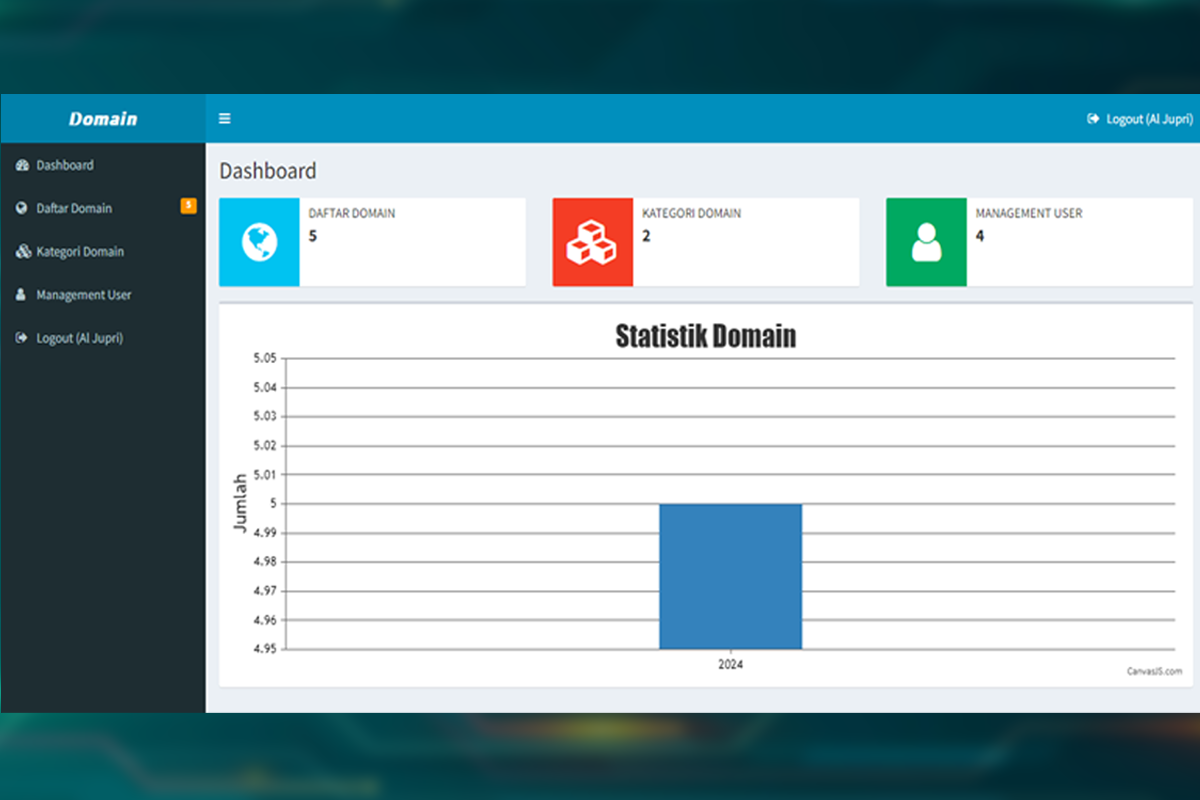Click the orange badge on Daftar Domain
This screenshot has width=1200, height=800.
pos(188,205)
